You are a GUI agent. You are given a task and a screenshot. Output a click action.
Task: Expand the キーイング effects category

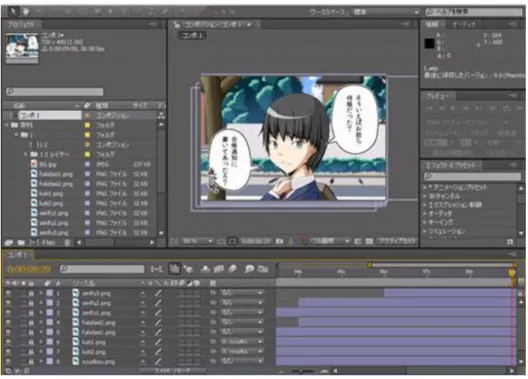point(425,222)
